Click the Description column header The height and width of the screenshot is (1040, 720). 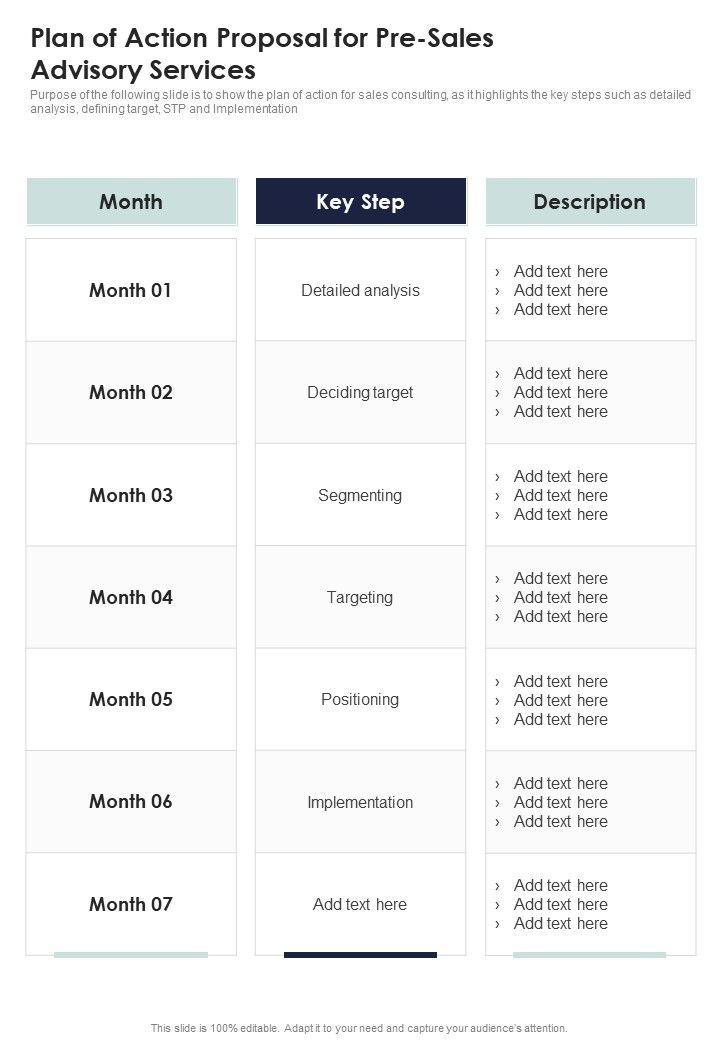click(589, 202)
